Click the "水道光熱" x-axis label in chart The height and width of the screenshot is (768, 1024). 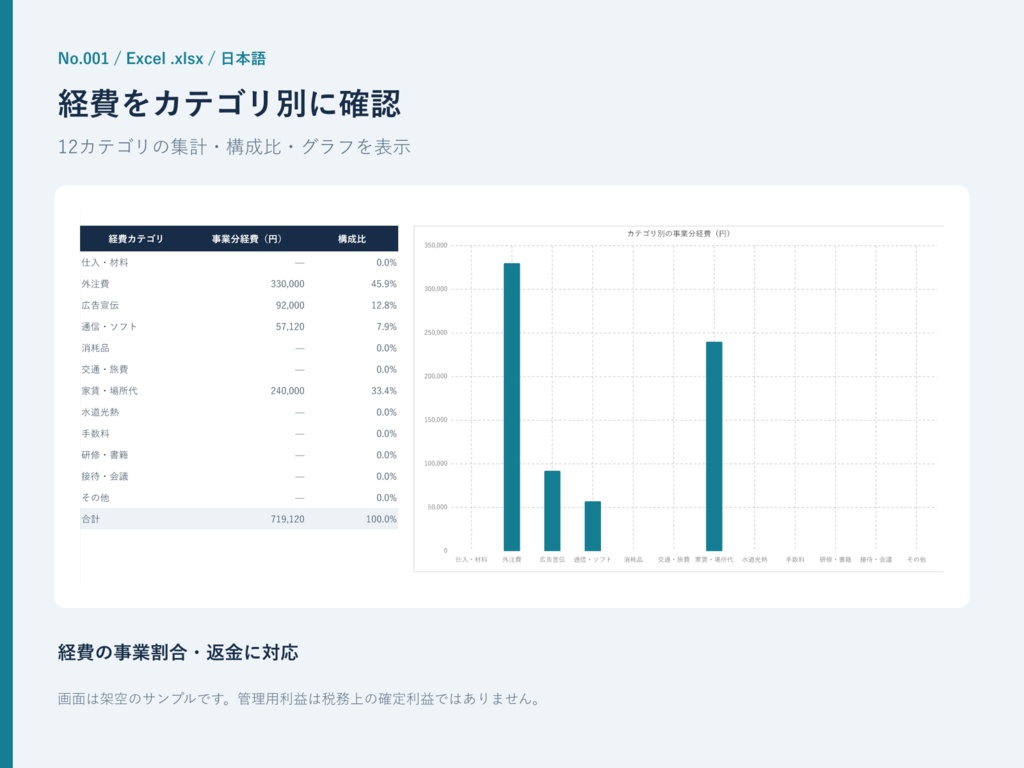pos(755,560)
